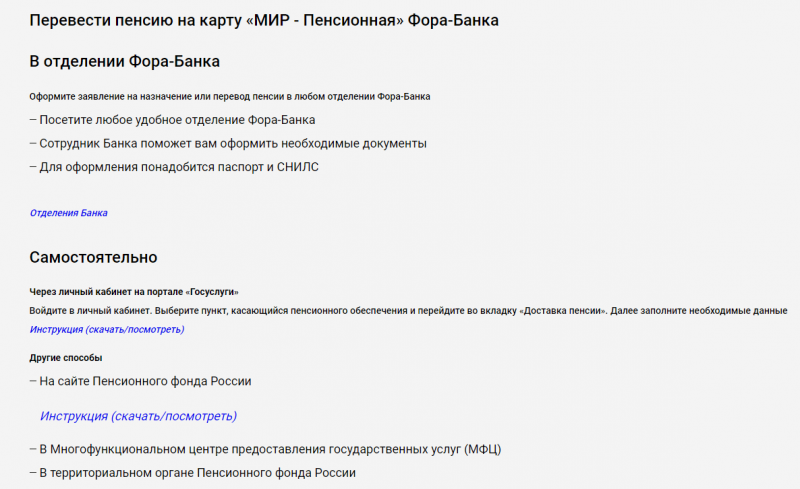
Task: Open the Отделения Банка link
Action: pyautogui.click(x=68, y=213)
